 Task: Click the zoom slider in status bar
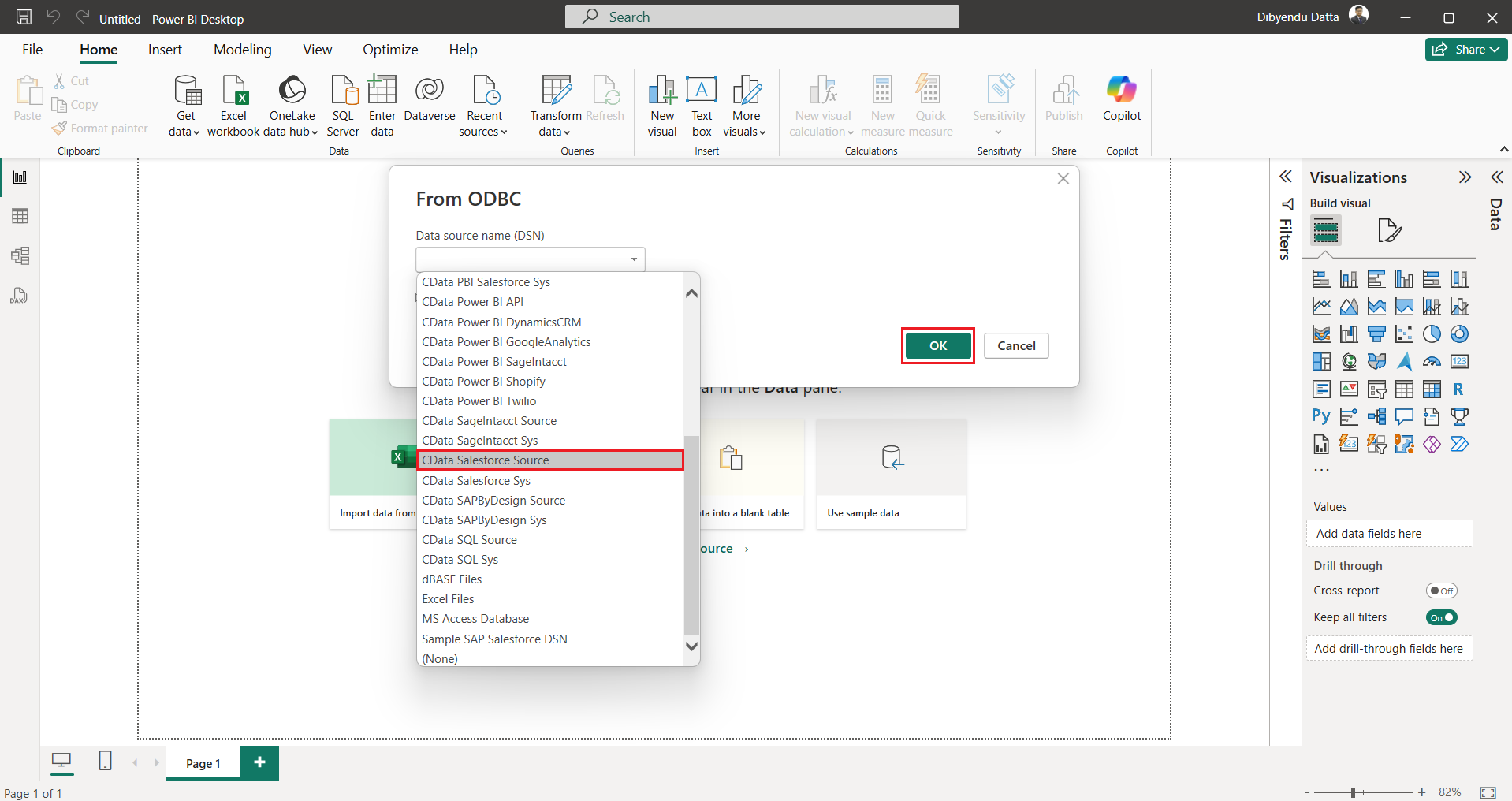coord(1353,792)
